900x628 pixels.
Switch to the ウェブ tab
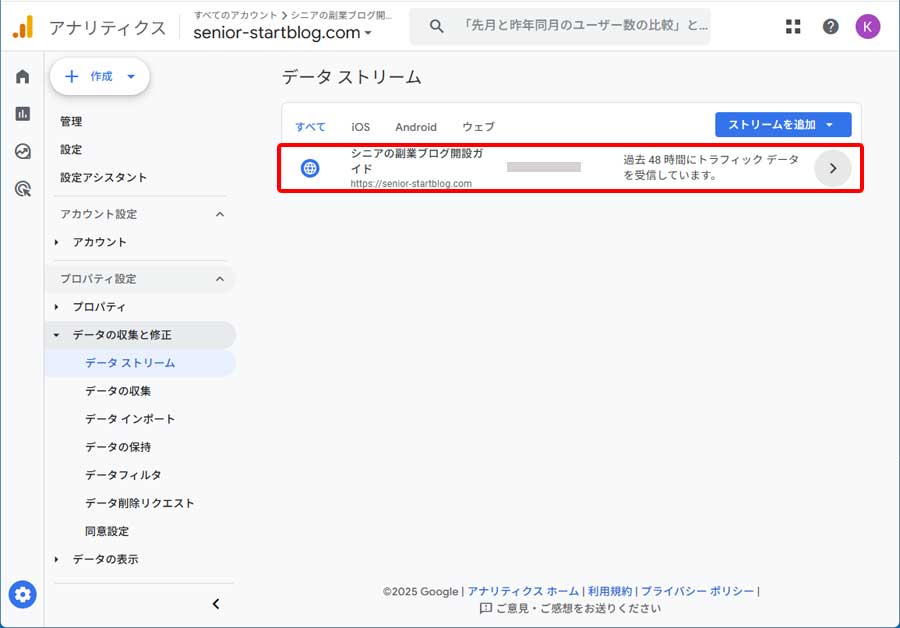pyautogui.click(x=478, y=127)
